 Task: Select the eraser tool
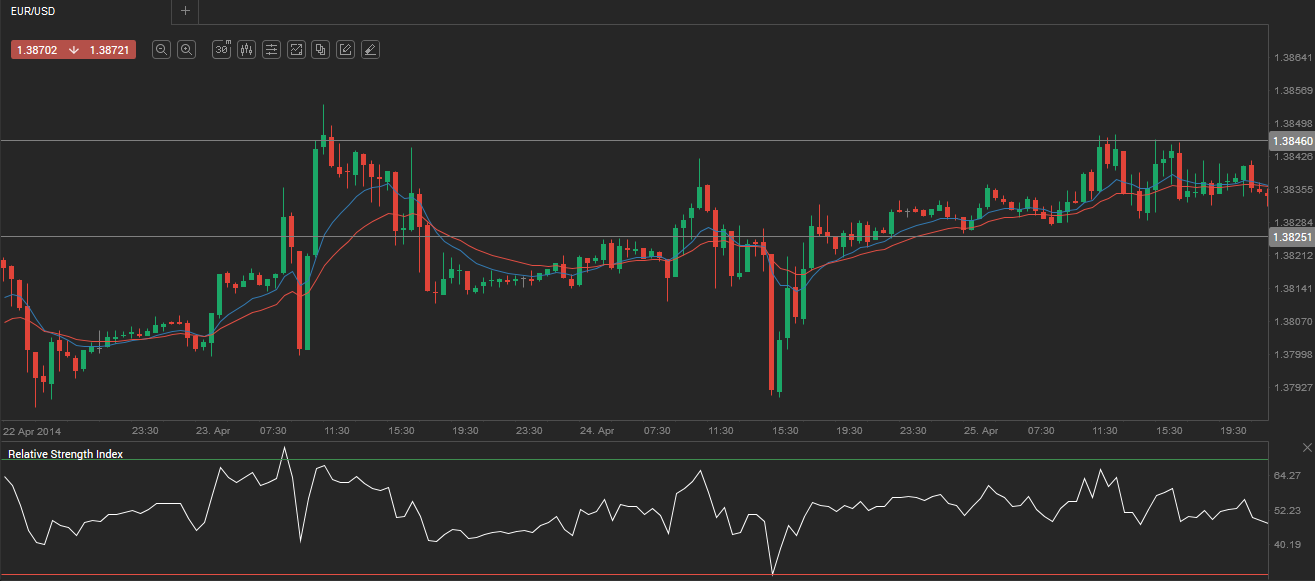pos(370,49)
